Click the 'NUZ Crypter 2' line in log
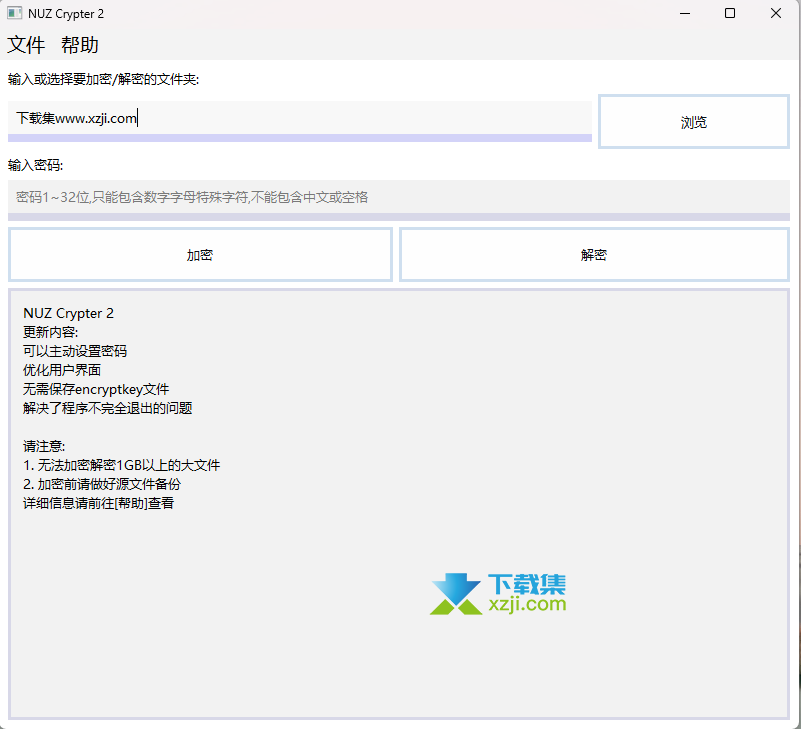 pos(68,313)
